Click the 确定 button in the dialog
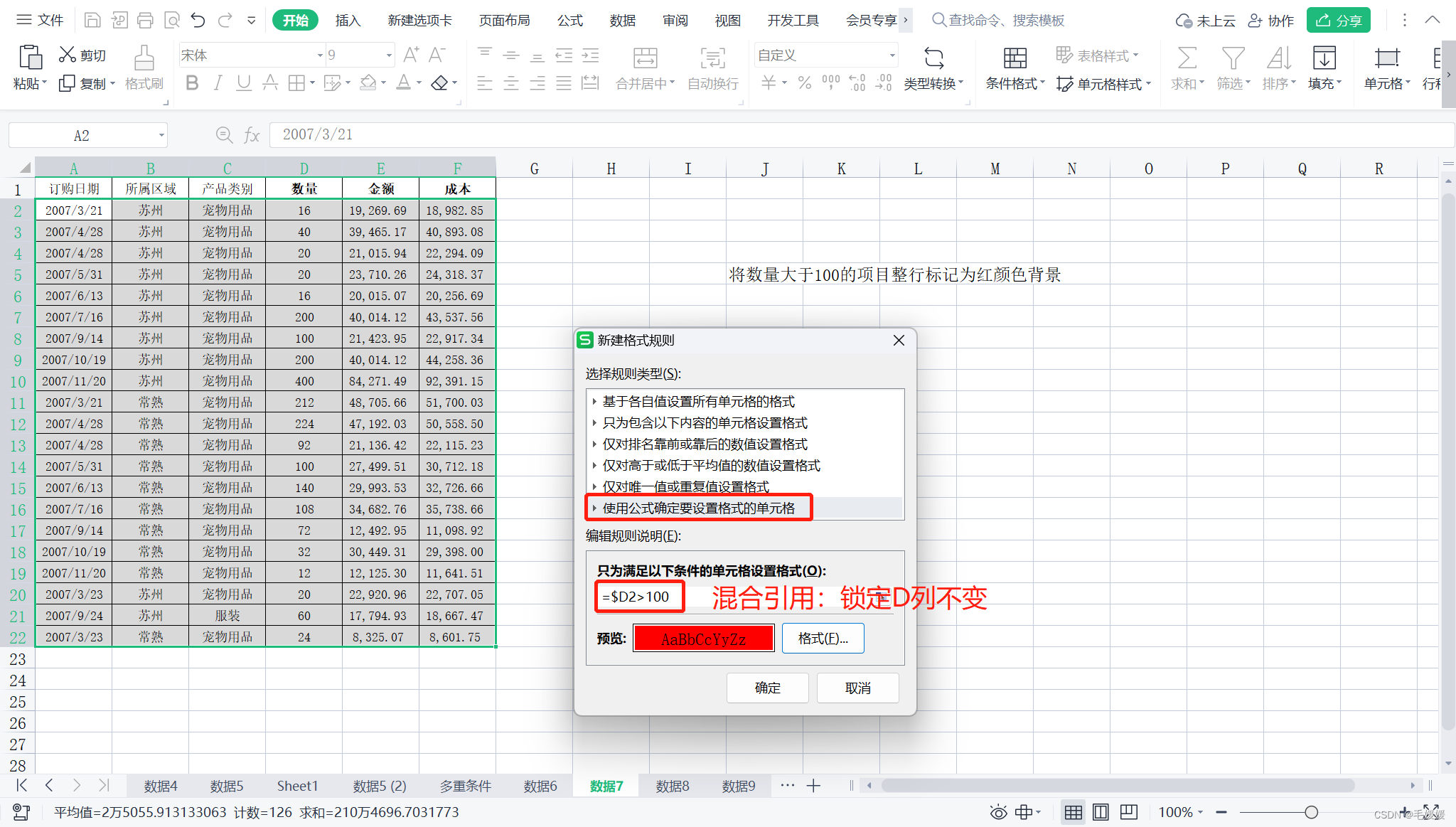Screen dimensions: 1456x827 (767, 688)
